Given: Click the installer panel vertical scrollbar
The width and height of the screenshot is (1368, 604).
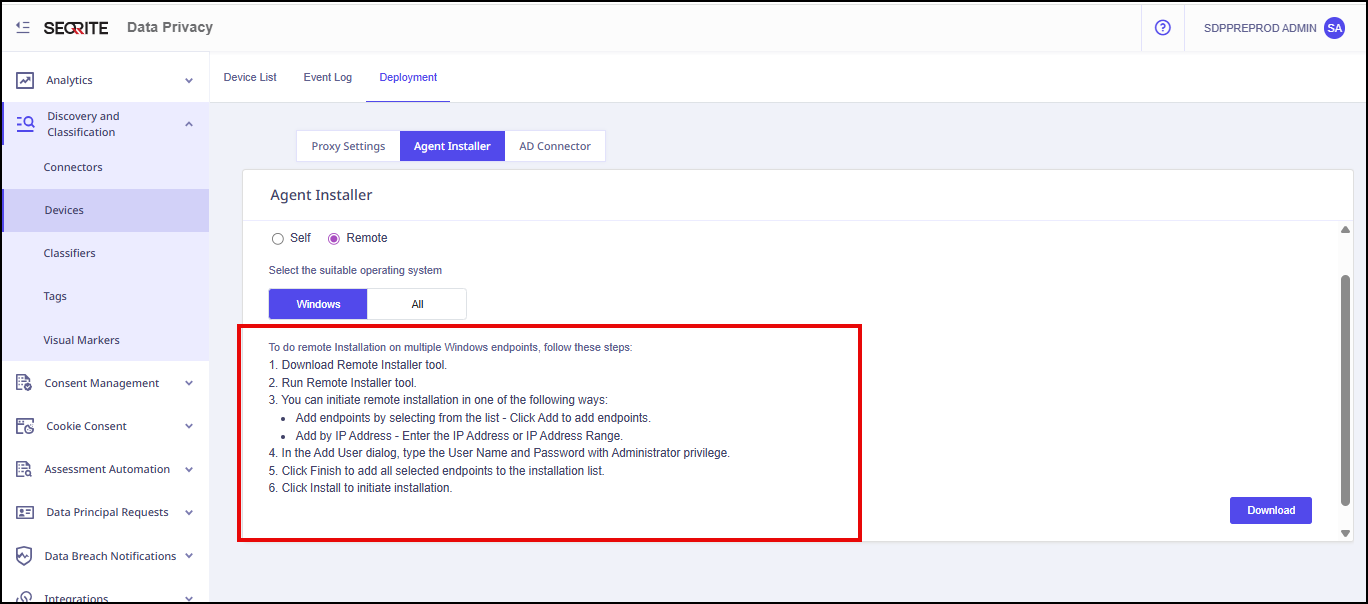Looking at the screenshot, I should pos(1345,390).
